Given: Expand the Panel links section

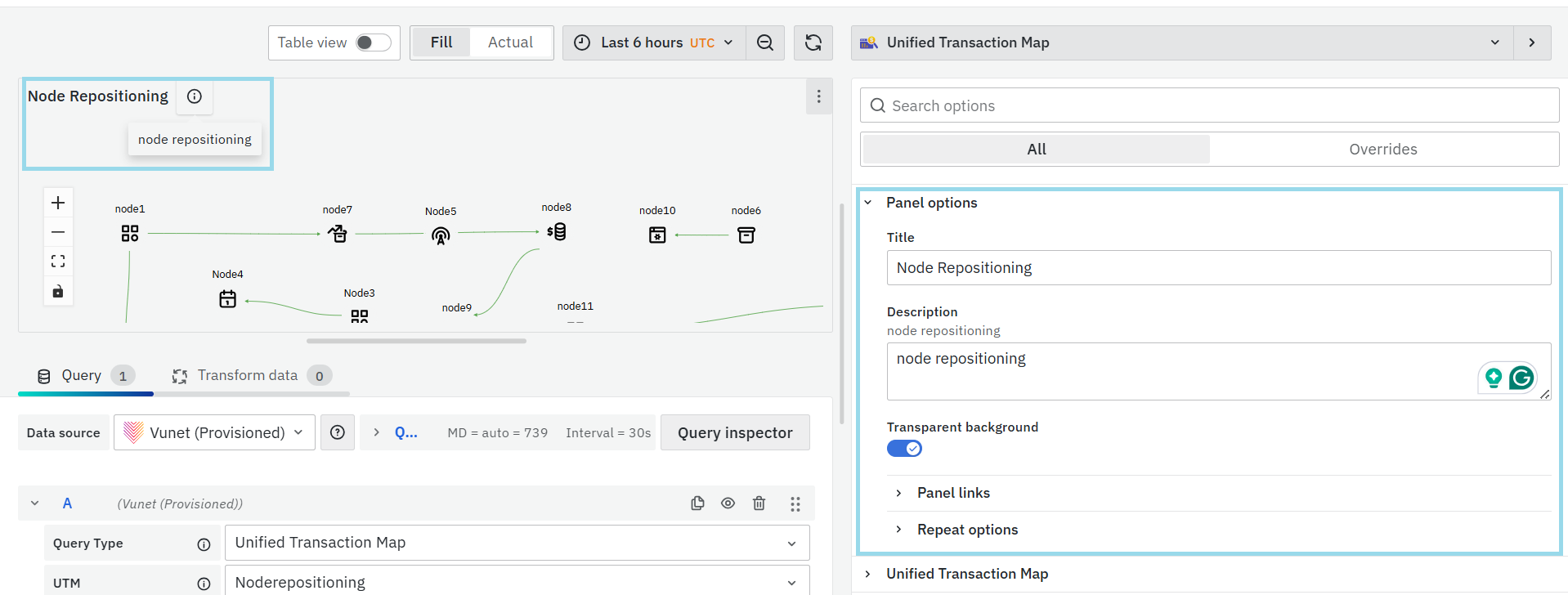Looking at the screenshot, I should click(953, 493).
